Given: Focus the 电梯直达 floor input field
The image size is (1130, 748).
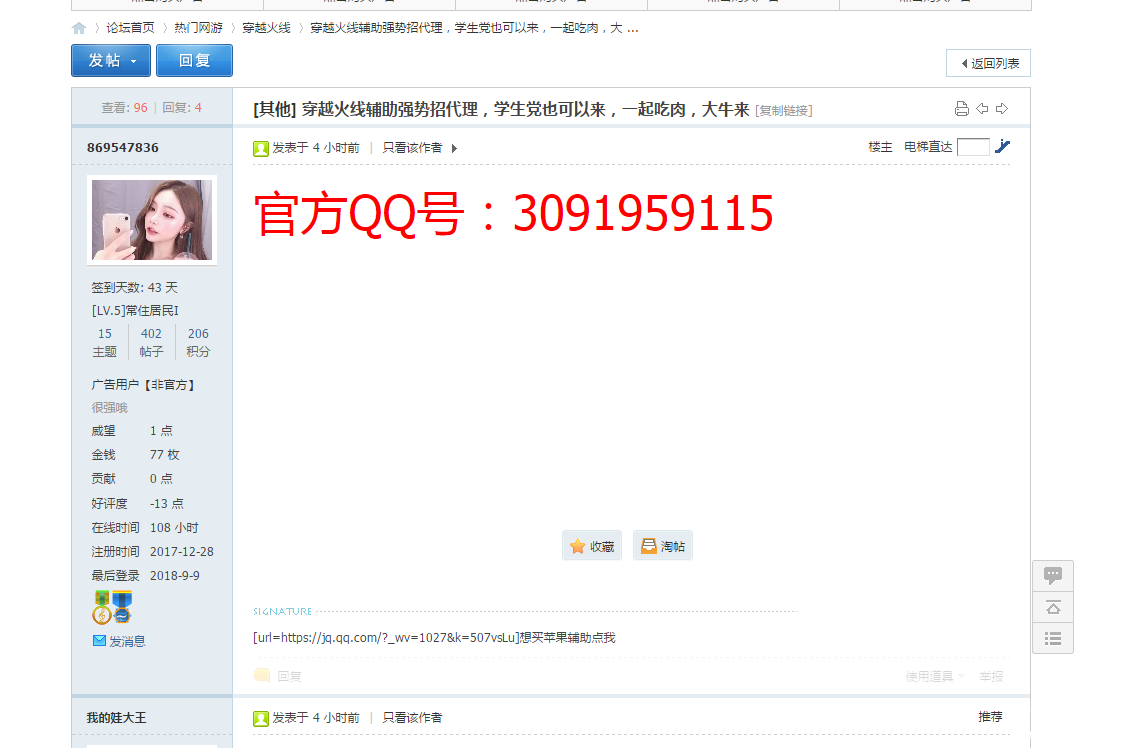Looking at the screenshot, I should [973, 147].
